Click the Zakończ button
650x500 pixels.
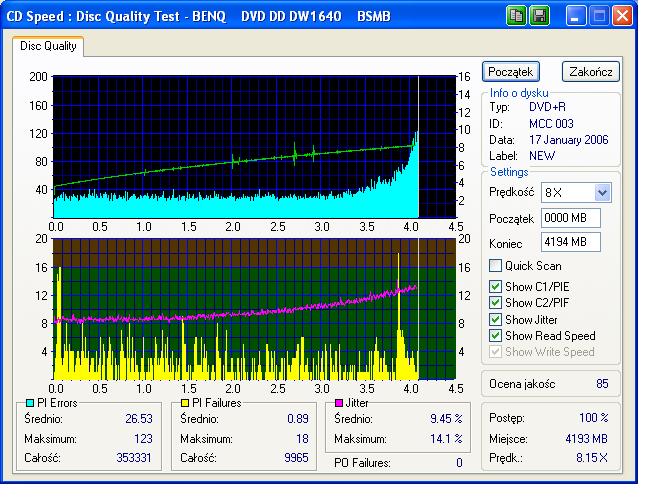[591, 72]
